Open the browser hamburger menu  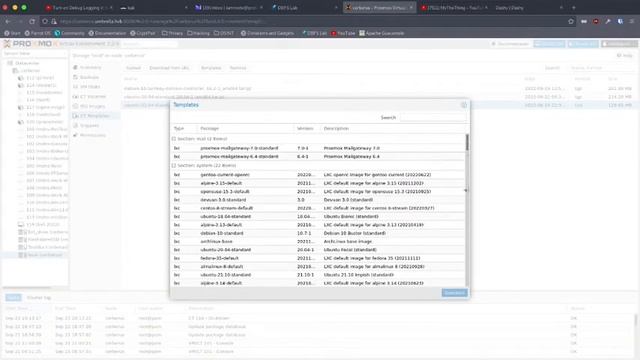point(632,21)
